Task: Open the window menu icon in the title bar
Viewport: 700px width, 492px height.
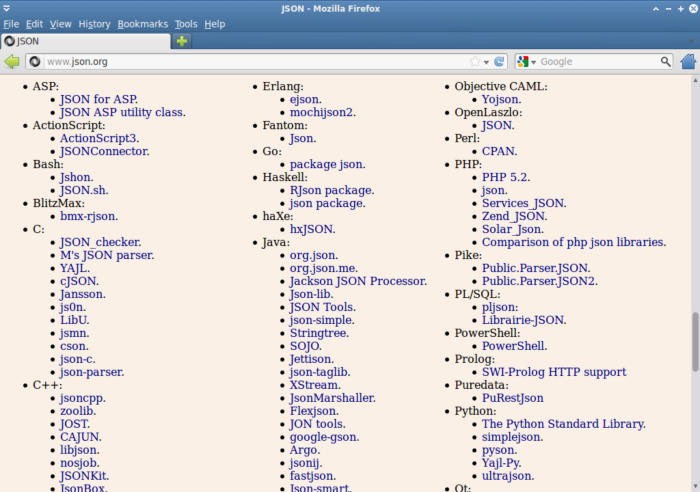Action: [7, 8]
